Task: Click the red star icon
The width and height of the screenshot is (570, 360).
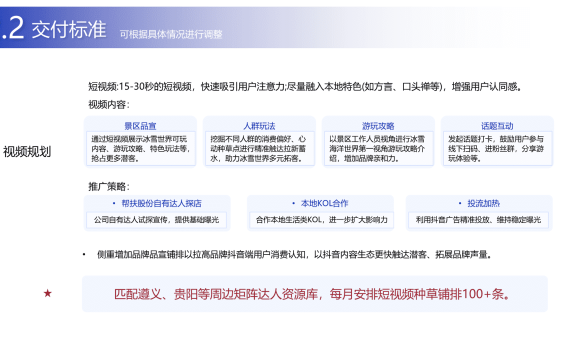Action: pyautogui.click(x=48, y=293)
